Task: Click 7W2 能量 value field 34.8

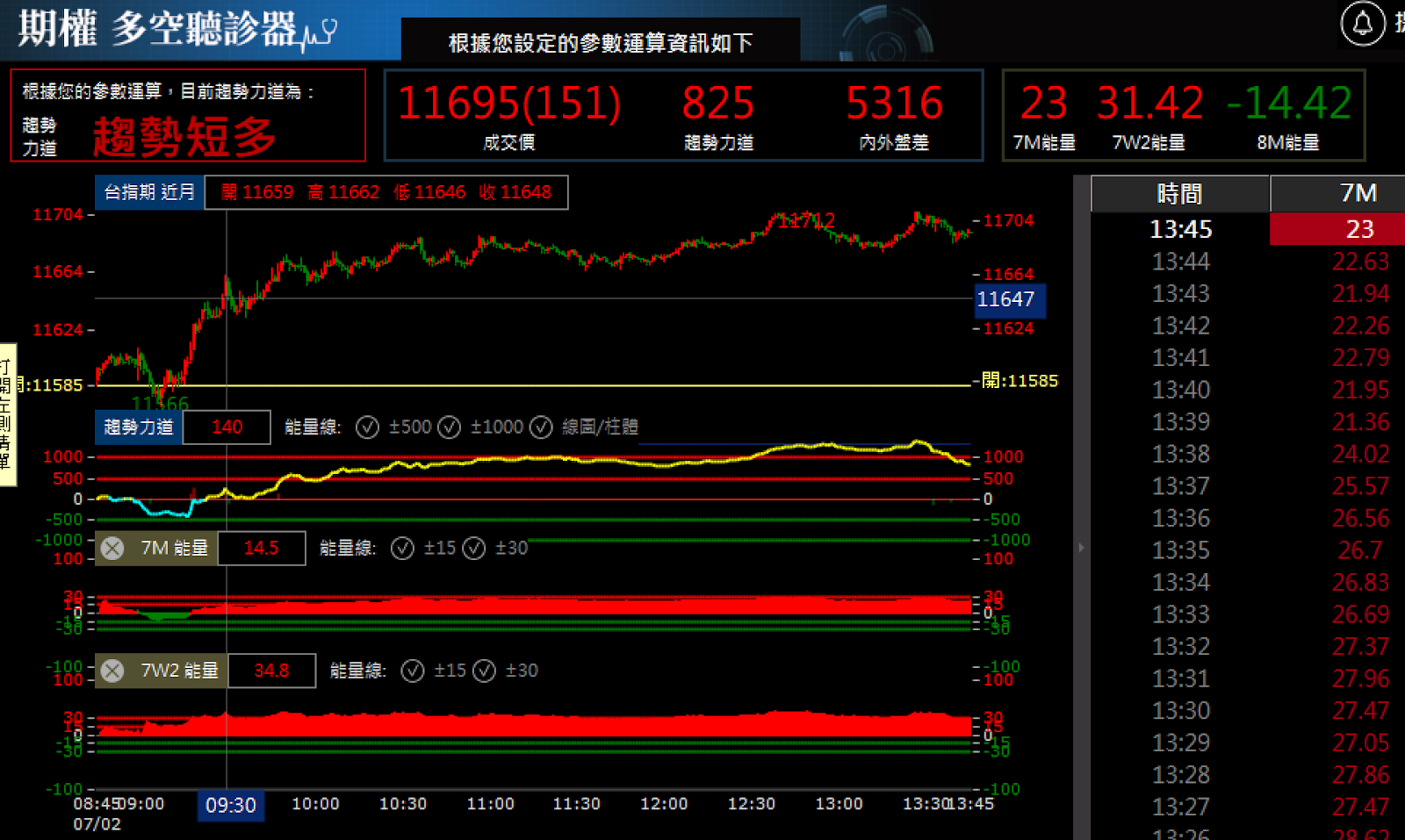Action: coord(271,671)
